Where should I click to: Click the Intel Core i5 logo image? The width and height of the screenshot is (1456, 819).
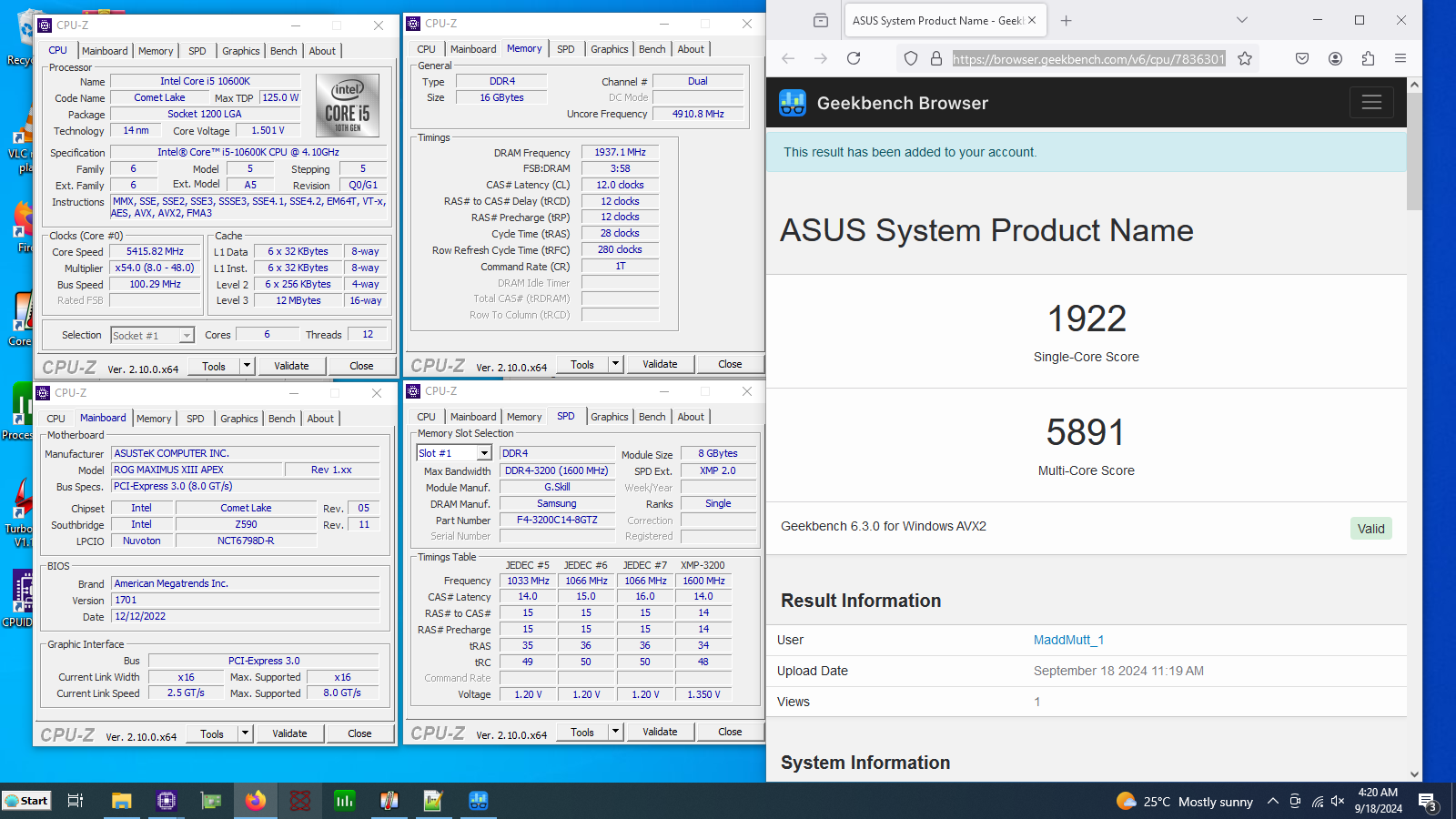348,106
